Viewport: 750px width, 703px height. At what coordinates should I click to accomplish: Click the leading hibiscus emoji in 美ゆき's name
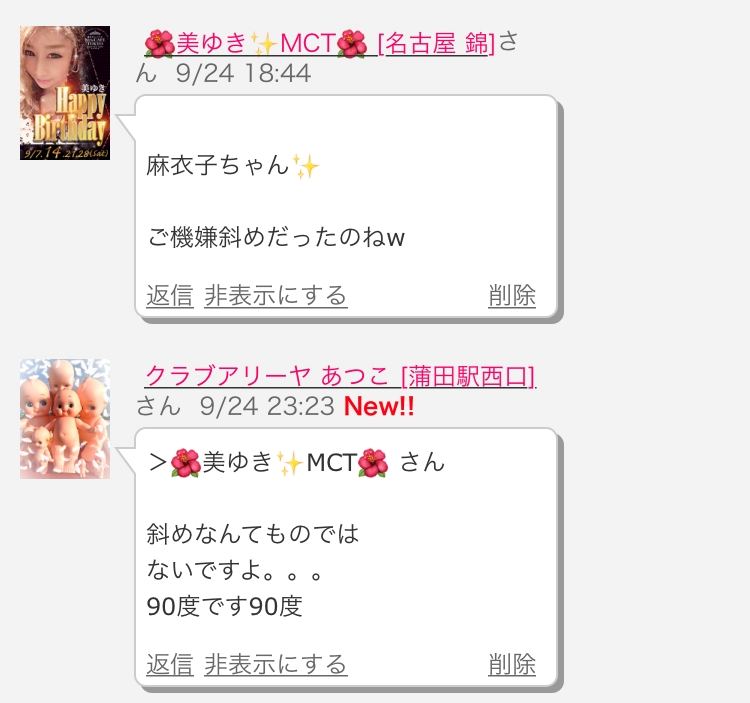coord(159,44)
